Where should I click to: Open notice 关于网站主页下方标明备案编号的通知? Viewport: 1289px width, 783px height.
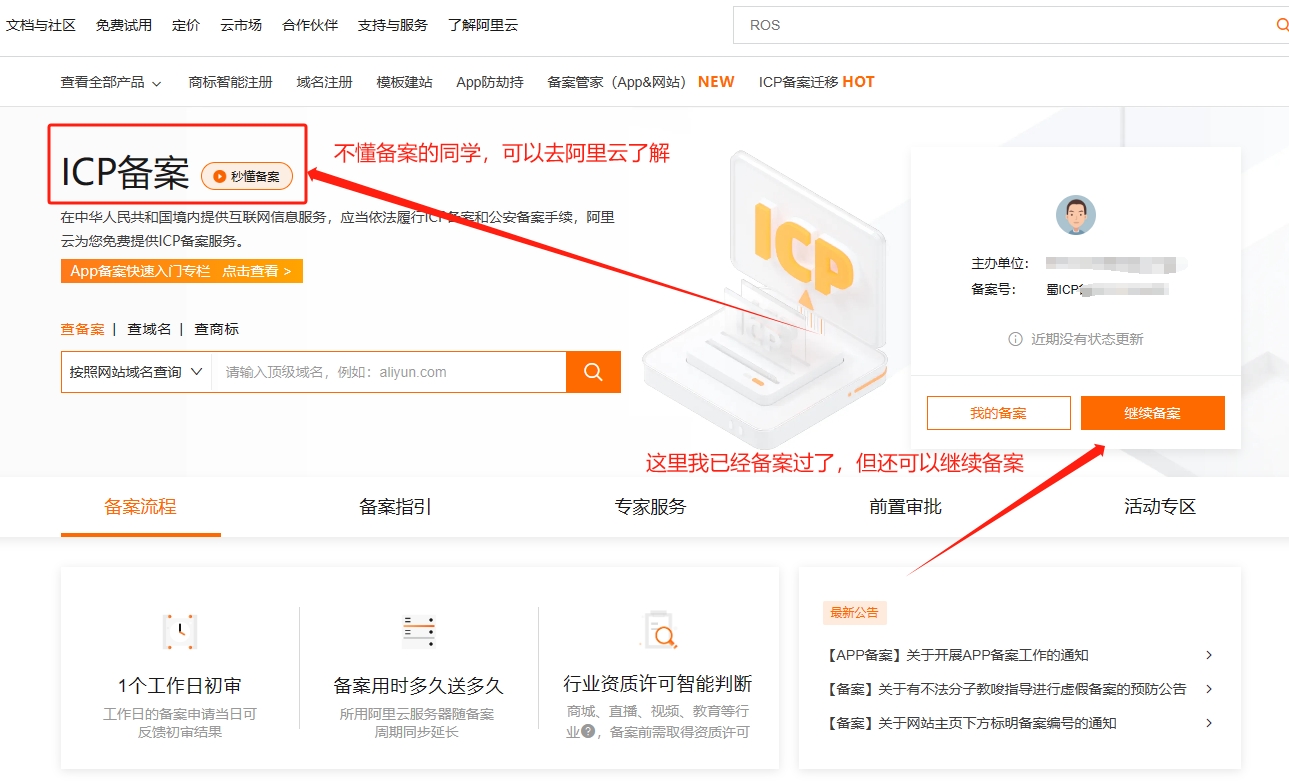(x=972, y=723)
